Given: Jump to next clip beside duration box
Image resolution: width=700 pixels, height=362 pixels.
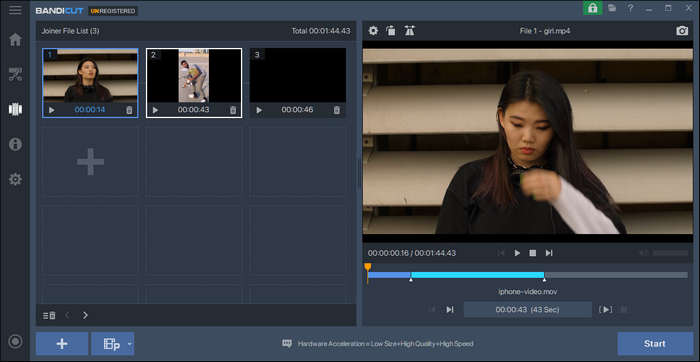Looking at the screenshot, I should [x=450, y=309].
